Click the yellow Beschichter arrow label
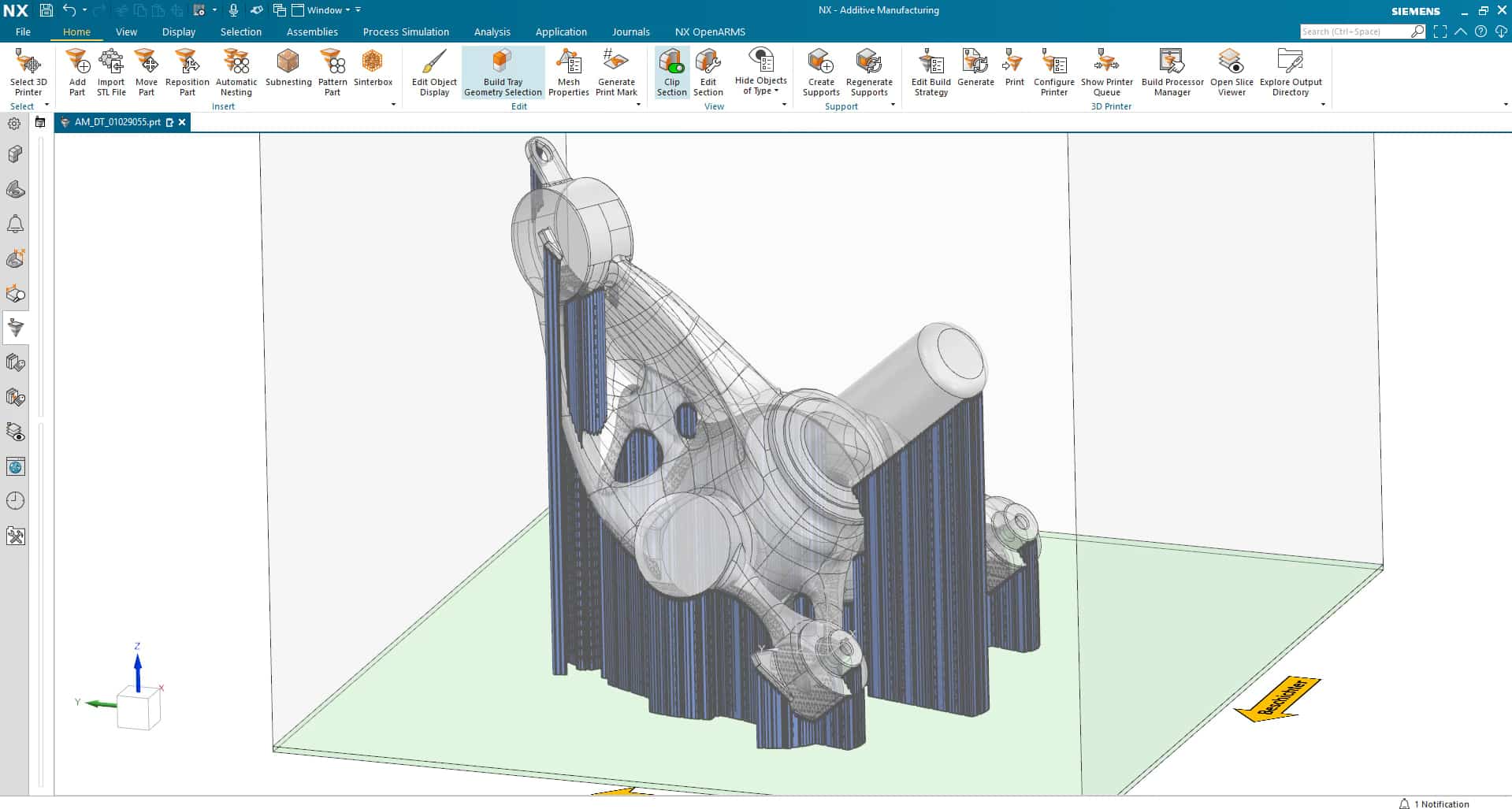 [x=1278, y=699]
